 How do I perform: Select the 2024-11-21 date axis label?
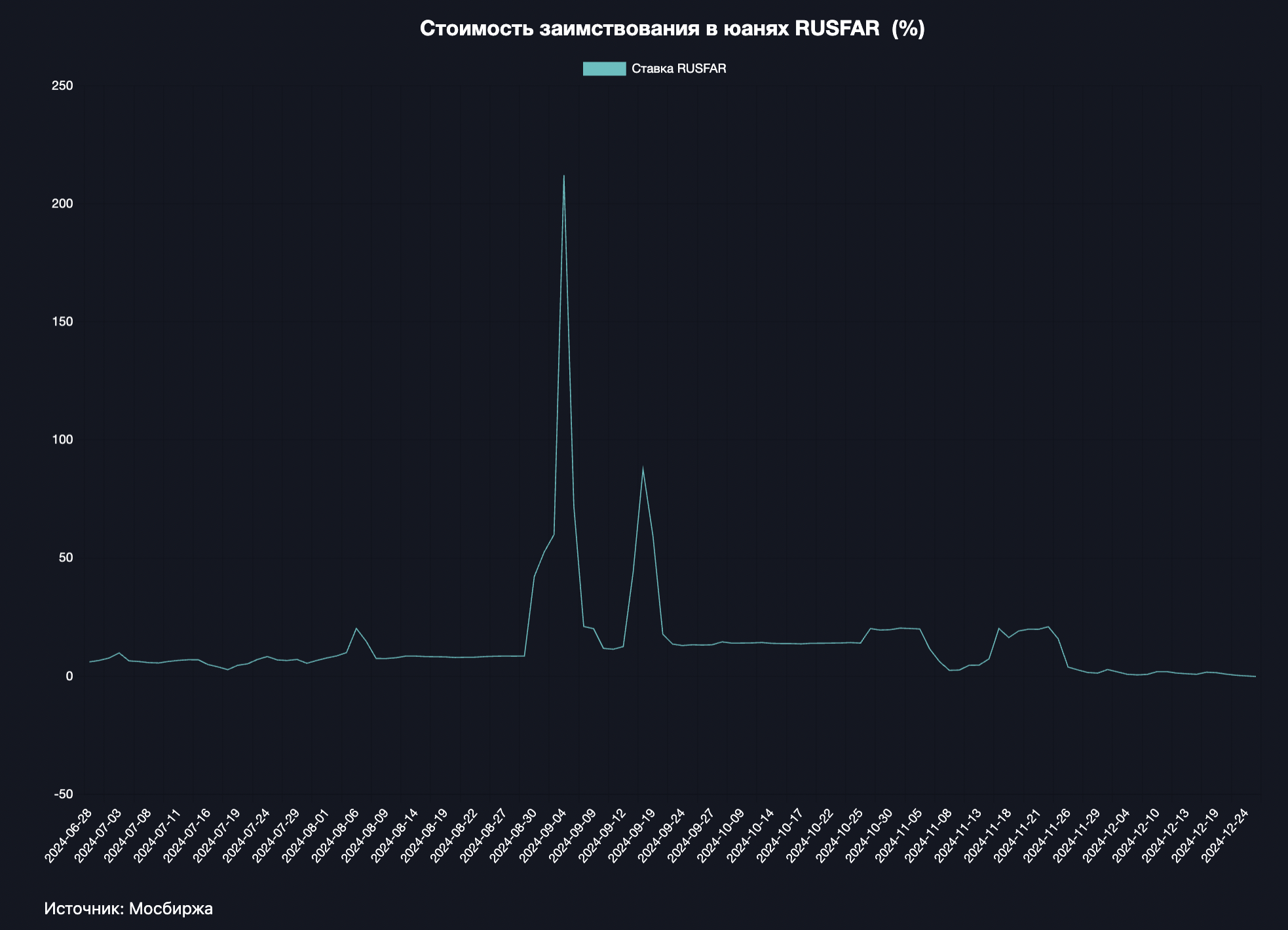[1017, 835]
